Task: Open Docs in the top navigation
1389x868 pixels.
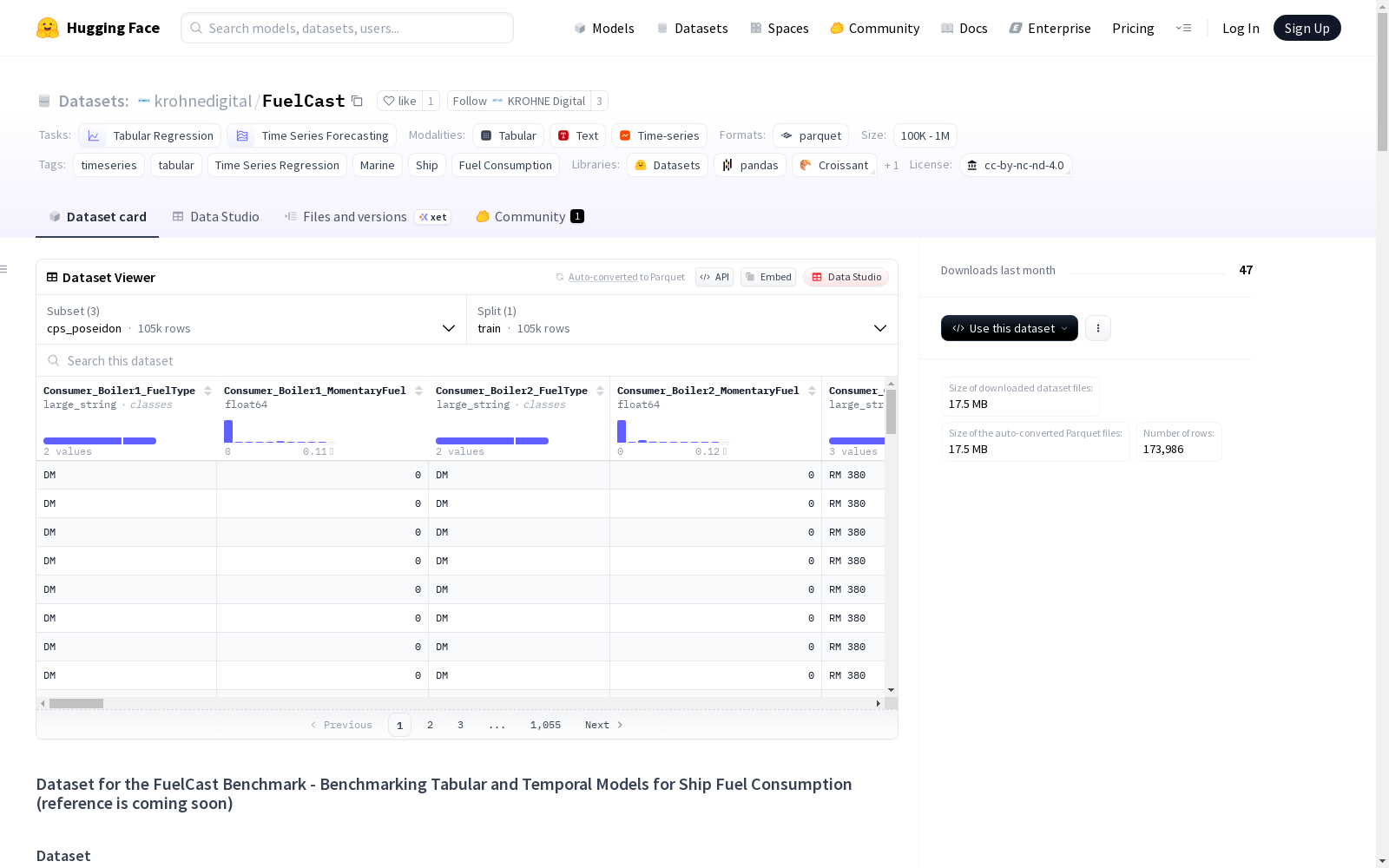Action: coord(964,28)
